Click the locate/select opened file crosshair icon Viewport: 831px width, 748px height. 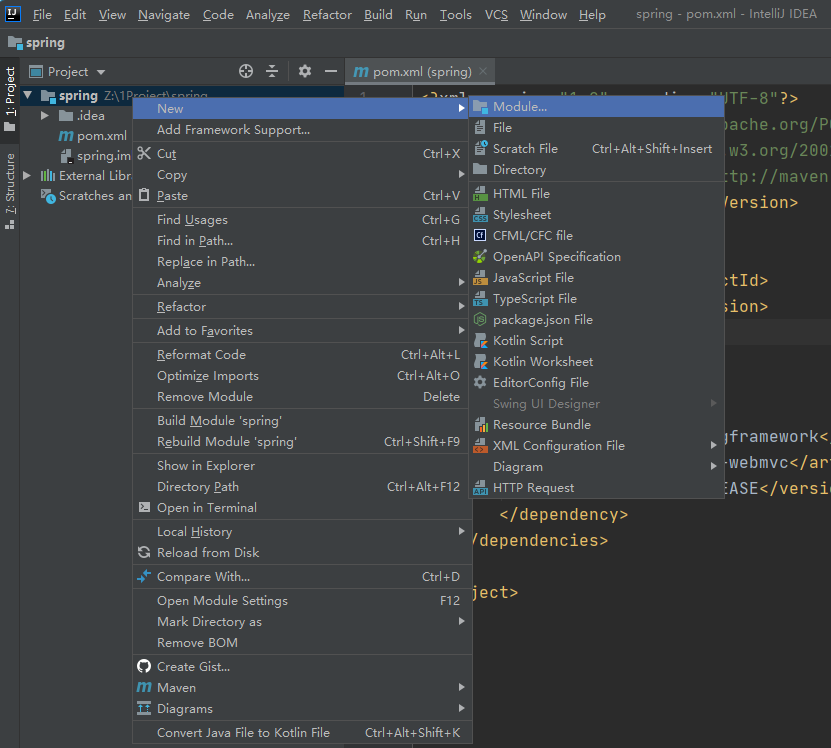click(x=246, y=71)
